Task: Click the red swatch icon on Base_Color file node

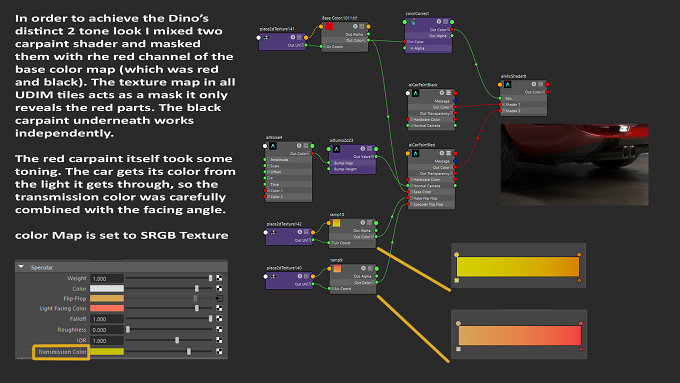Action: [x=329, y=26]
